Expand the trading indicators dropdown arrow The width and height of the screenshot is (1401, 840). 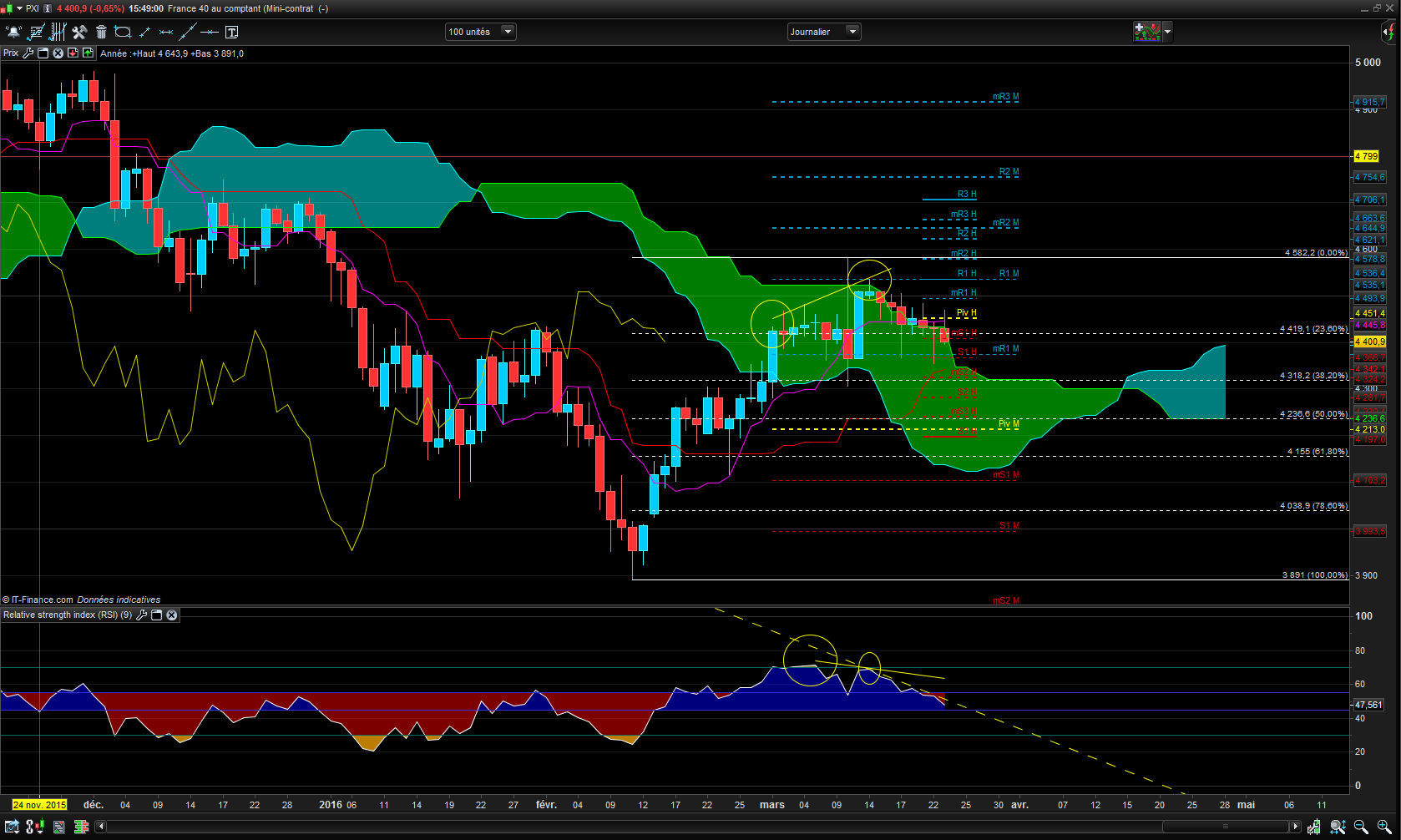pyautogui.click(x=1167, y=32)
